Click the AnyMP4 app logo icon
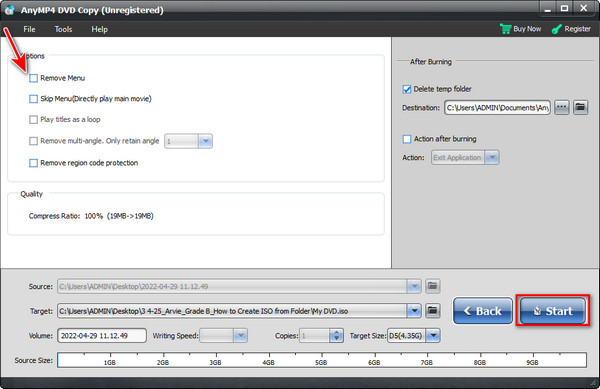The height and width of the screenshot is (389, 600). [x=10, y=10]
